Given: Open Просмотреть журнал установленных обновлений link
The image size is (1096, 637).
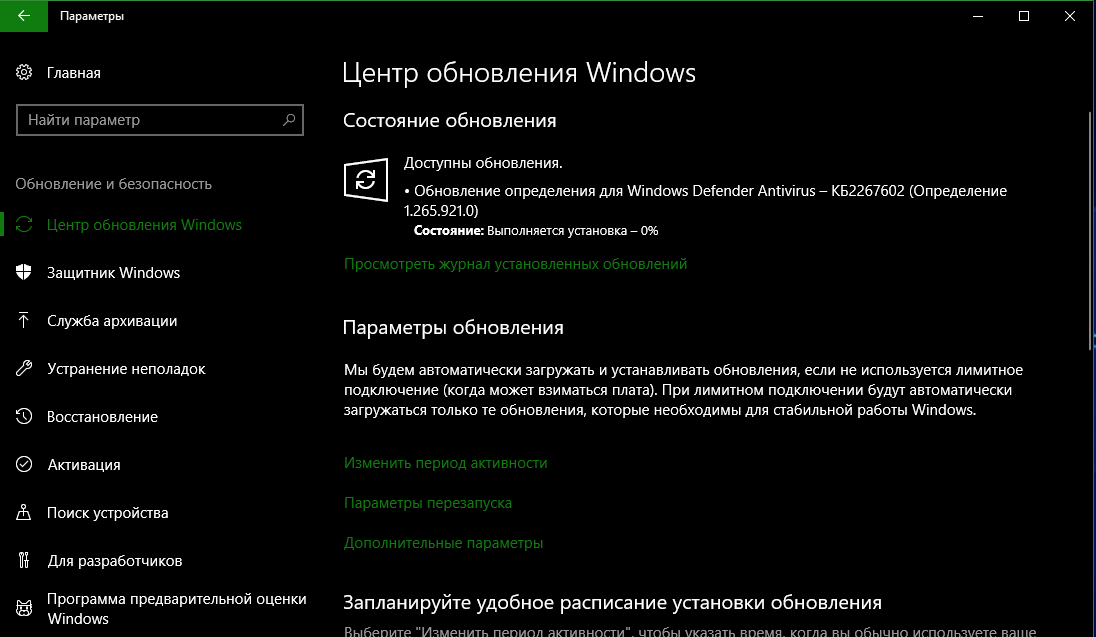Looking at the screenshot, I should click(x=515, y=264).
